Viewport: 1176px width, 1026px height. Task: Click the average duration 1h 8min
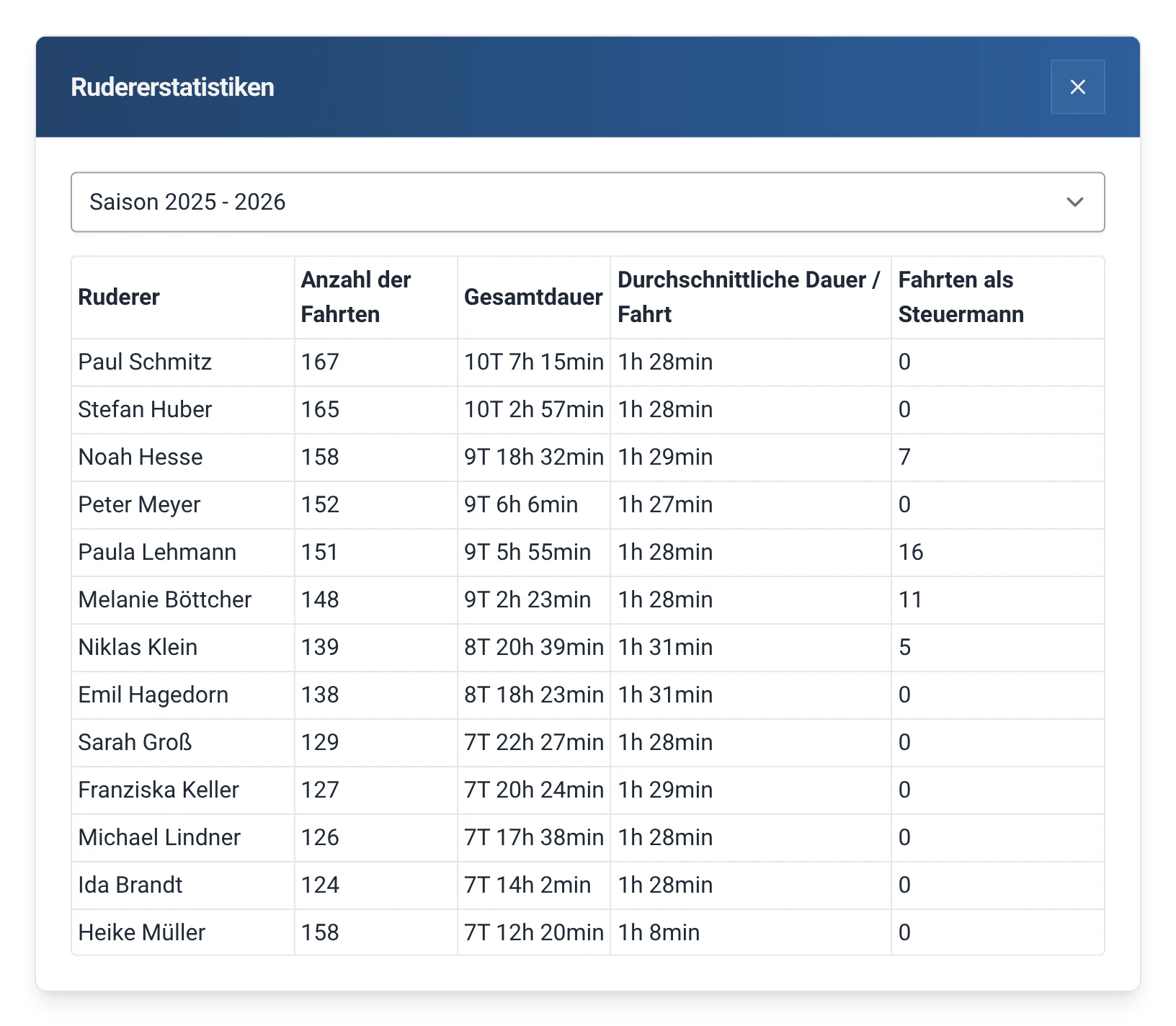pyautogui.click(x=659, y=932)
